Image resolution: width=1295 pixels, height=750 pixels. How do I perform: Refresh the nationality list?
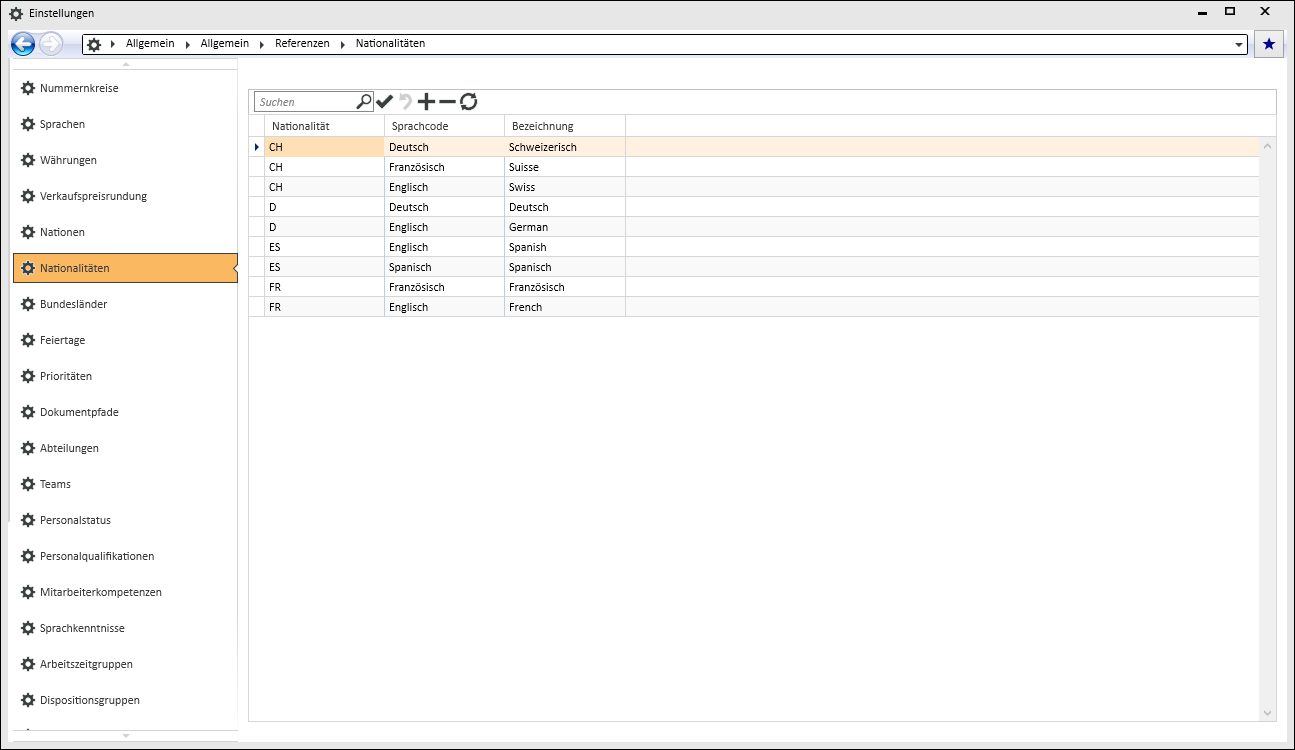[x=468, y=101]
